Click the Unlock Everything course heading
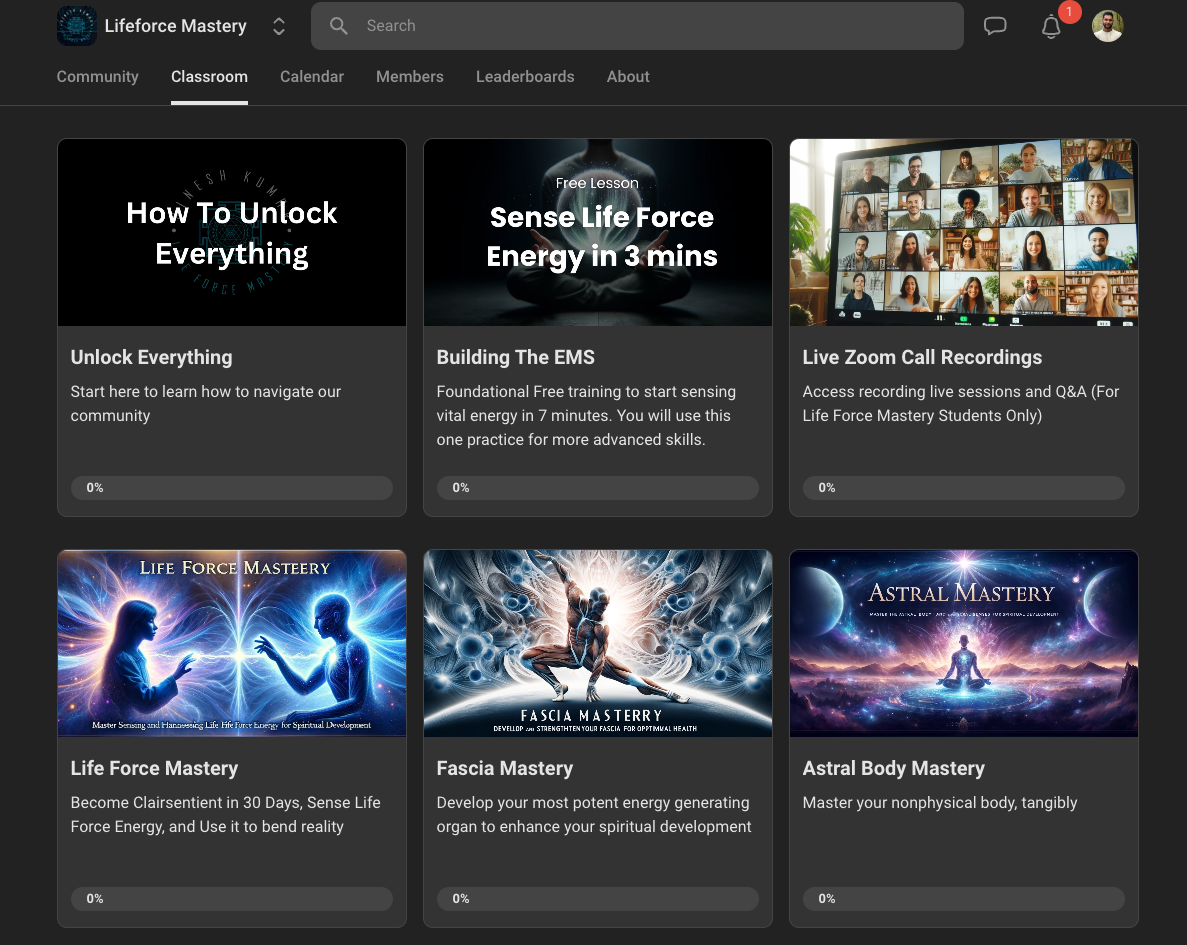The image size is (1187, 945). pos(151,357)
